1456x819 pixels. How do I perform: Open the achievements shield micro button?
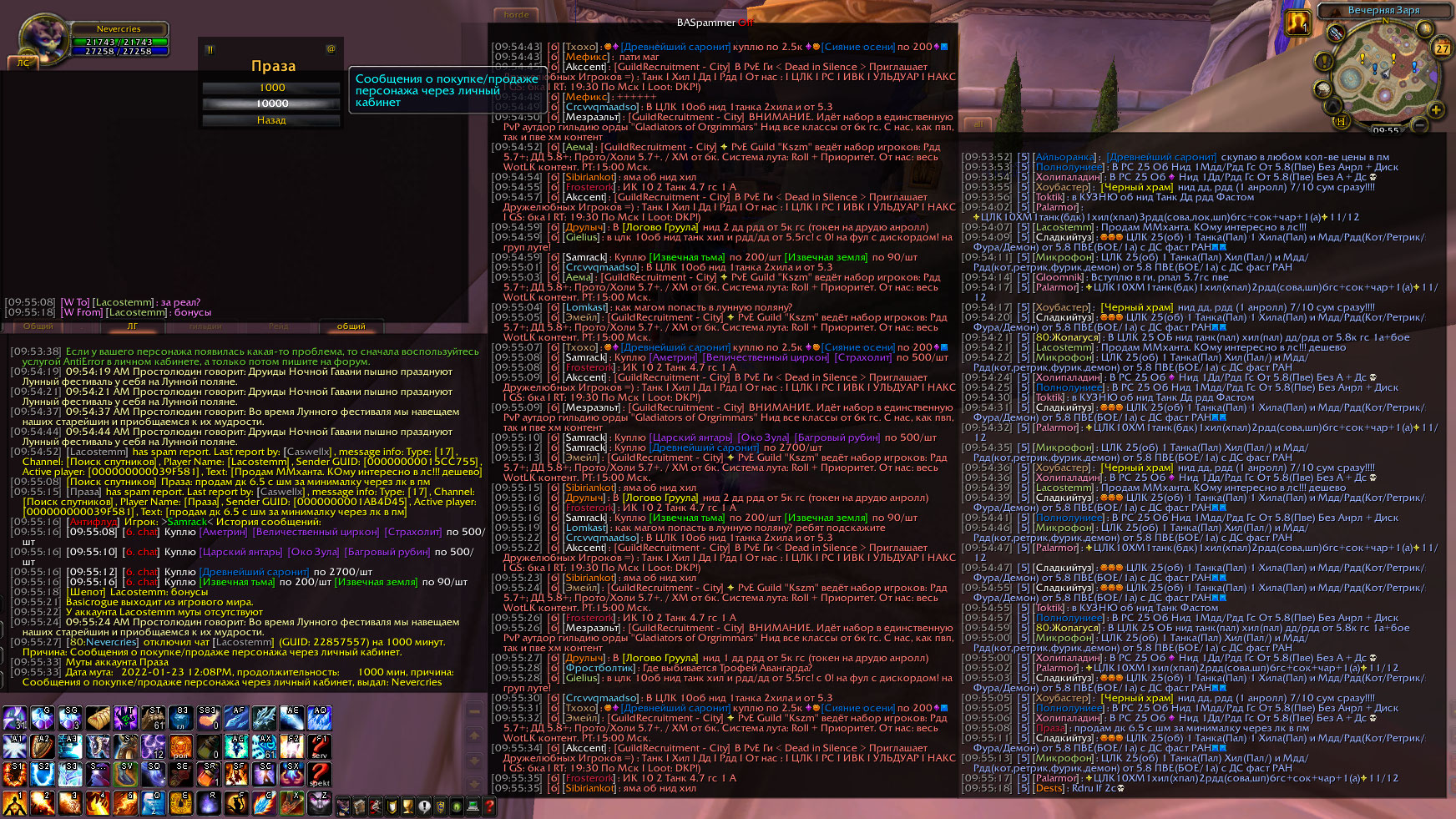[392, 806]
